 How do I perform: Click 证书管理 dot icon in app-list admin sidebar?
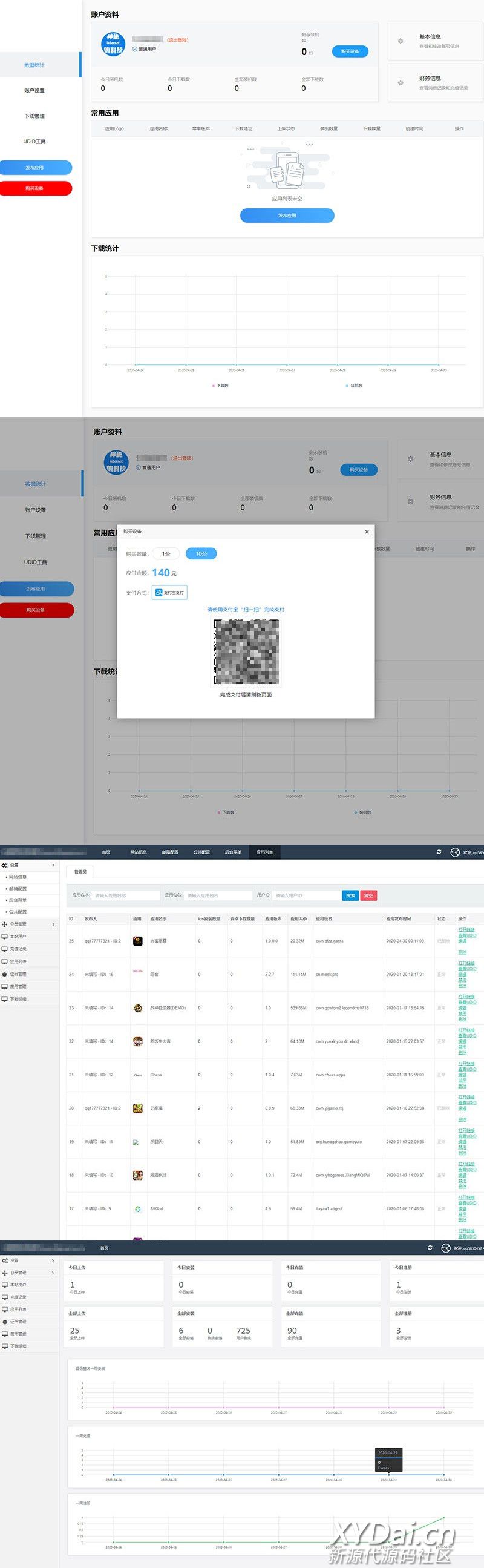(x=5, y=974)
